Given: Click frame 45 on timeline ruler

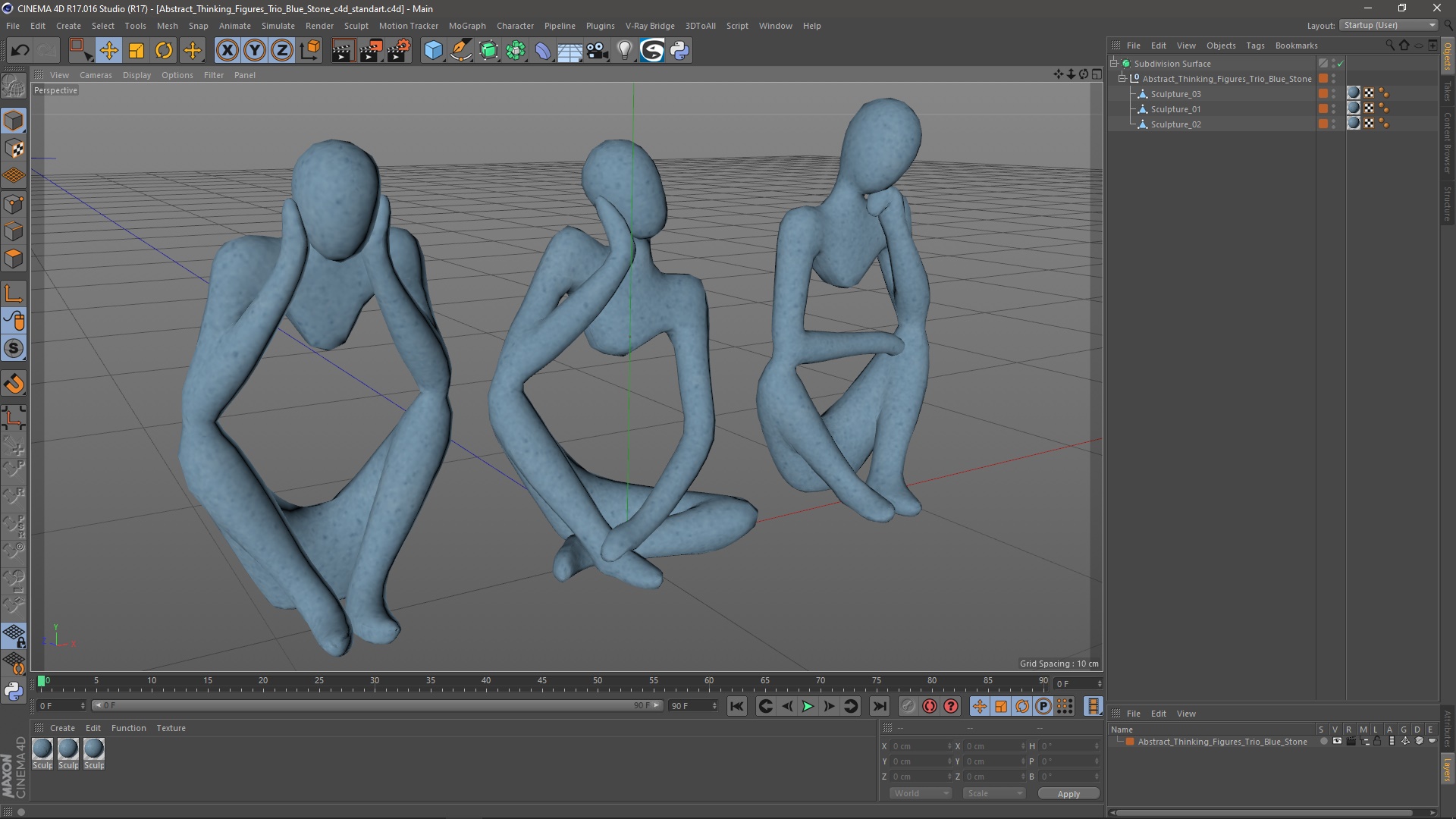Looking at the screenshot, I should point(542,682).
